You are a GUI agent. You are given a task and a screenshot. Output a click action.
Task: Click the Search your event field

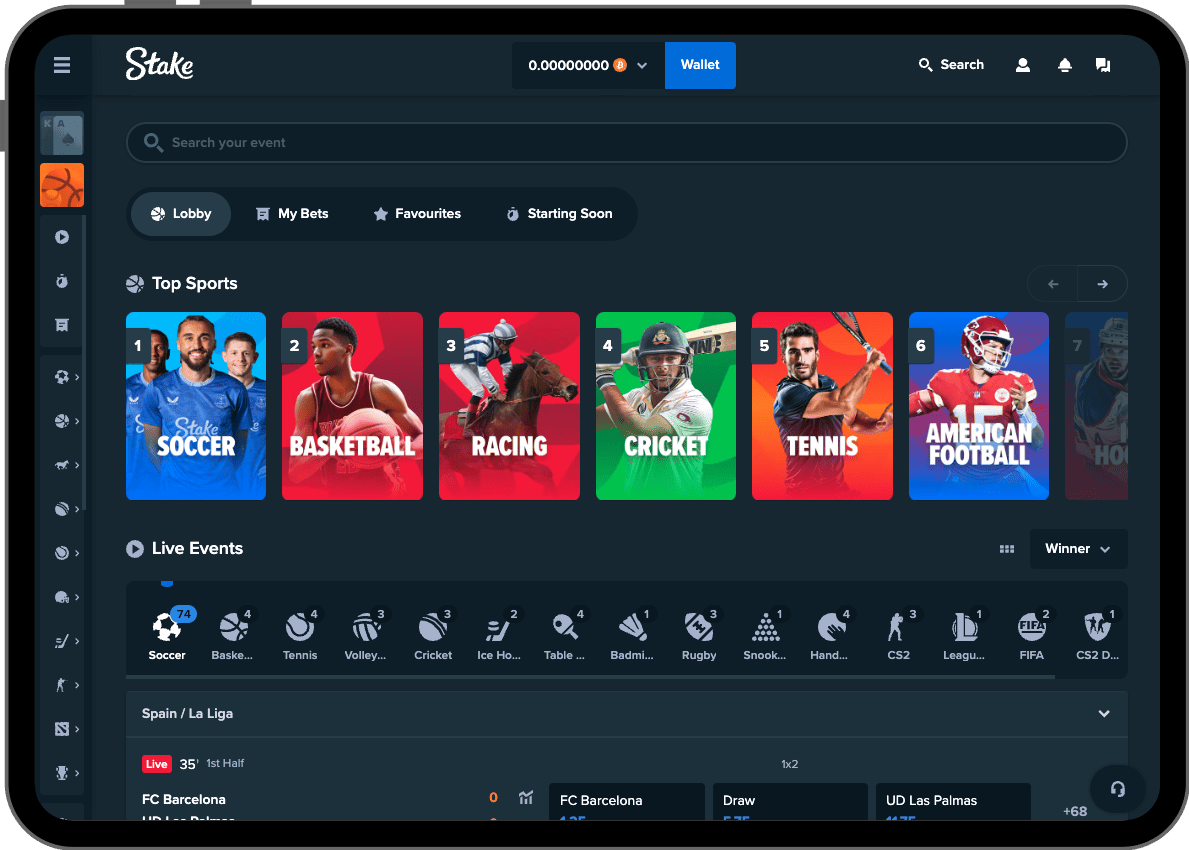point(626,143)
